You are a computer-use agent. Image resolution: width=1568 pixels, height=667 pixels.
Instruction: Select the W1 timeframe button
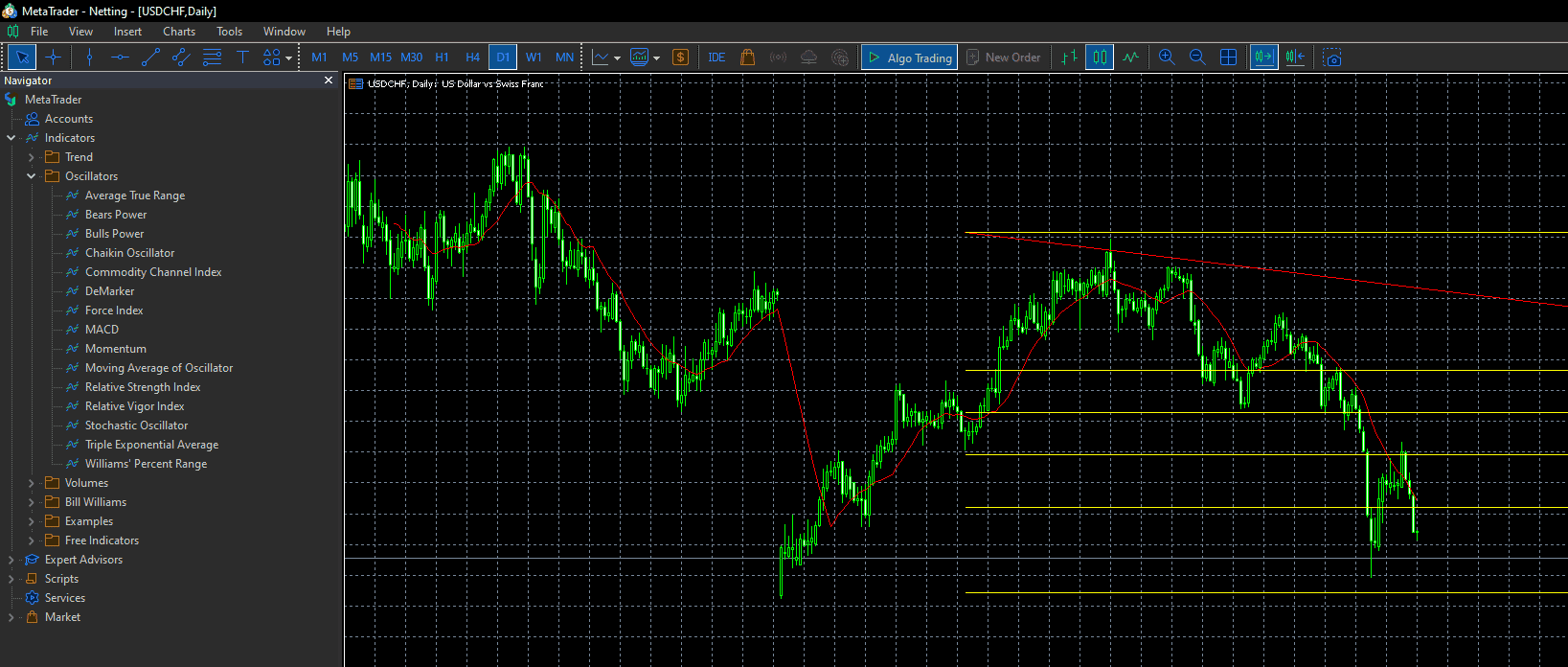coord(534,57)
